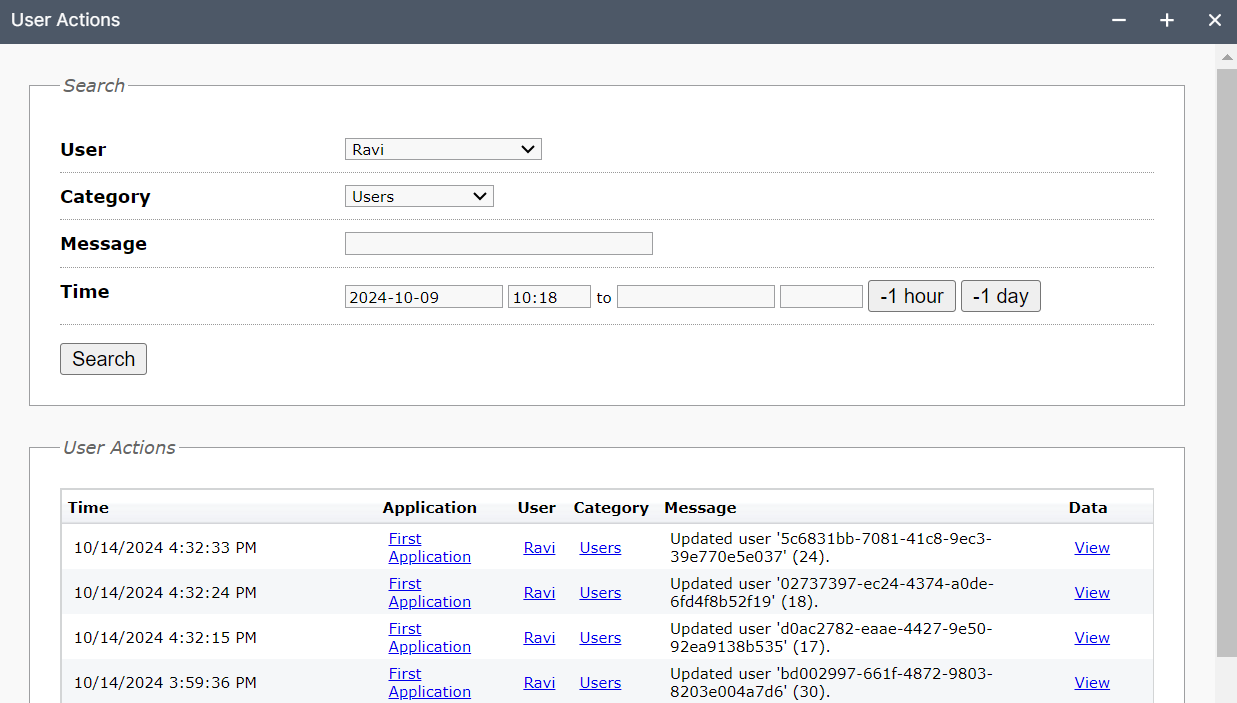Click the empty end date field
The height and width of the screenshot is (703, 1237).
(695, 297)
